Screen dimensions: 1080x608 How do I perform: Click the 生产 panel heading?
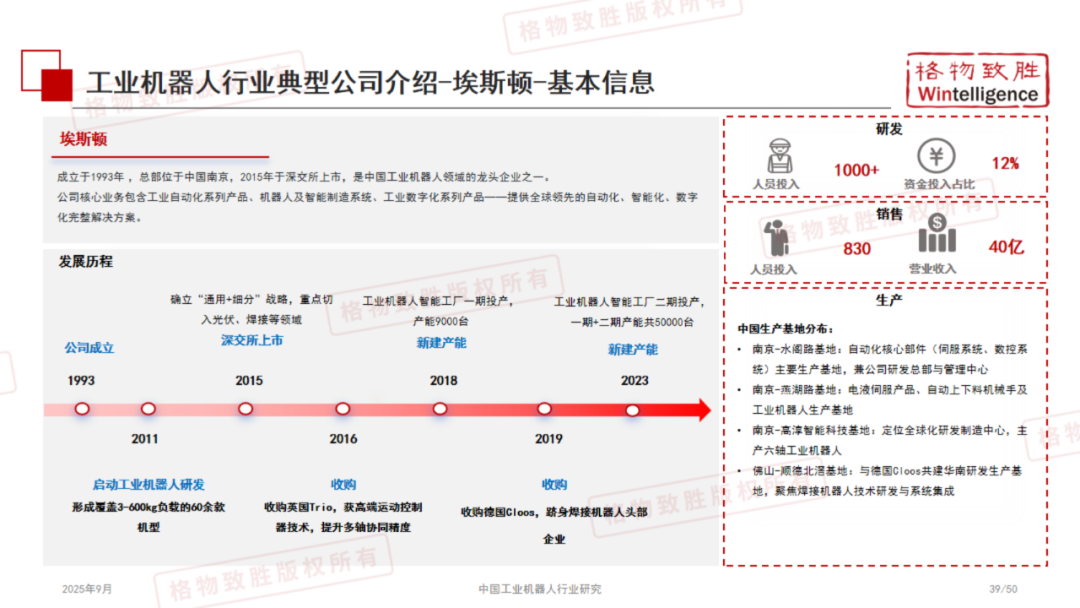[x=889, y=300]
